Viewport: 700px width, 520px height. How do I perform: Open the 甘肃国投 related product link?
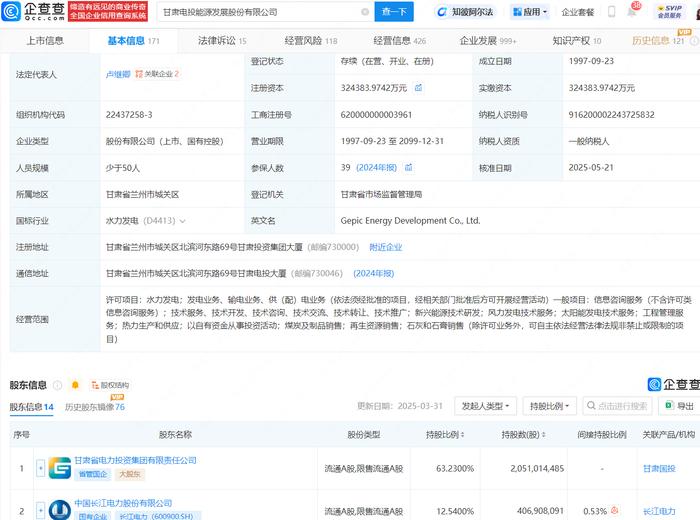[659, 468]
